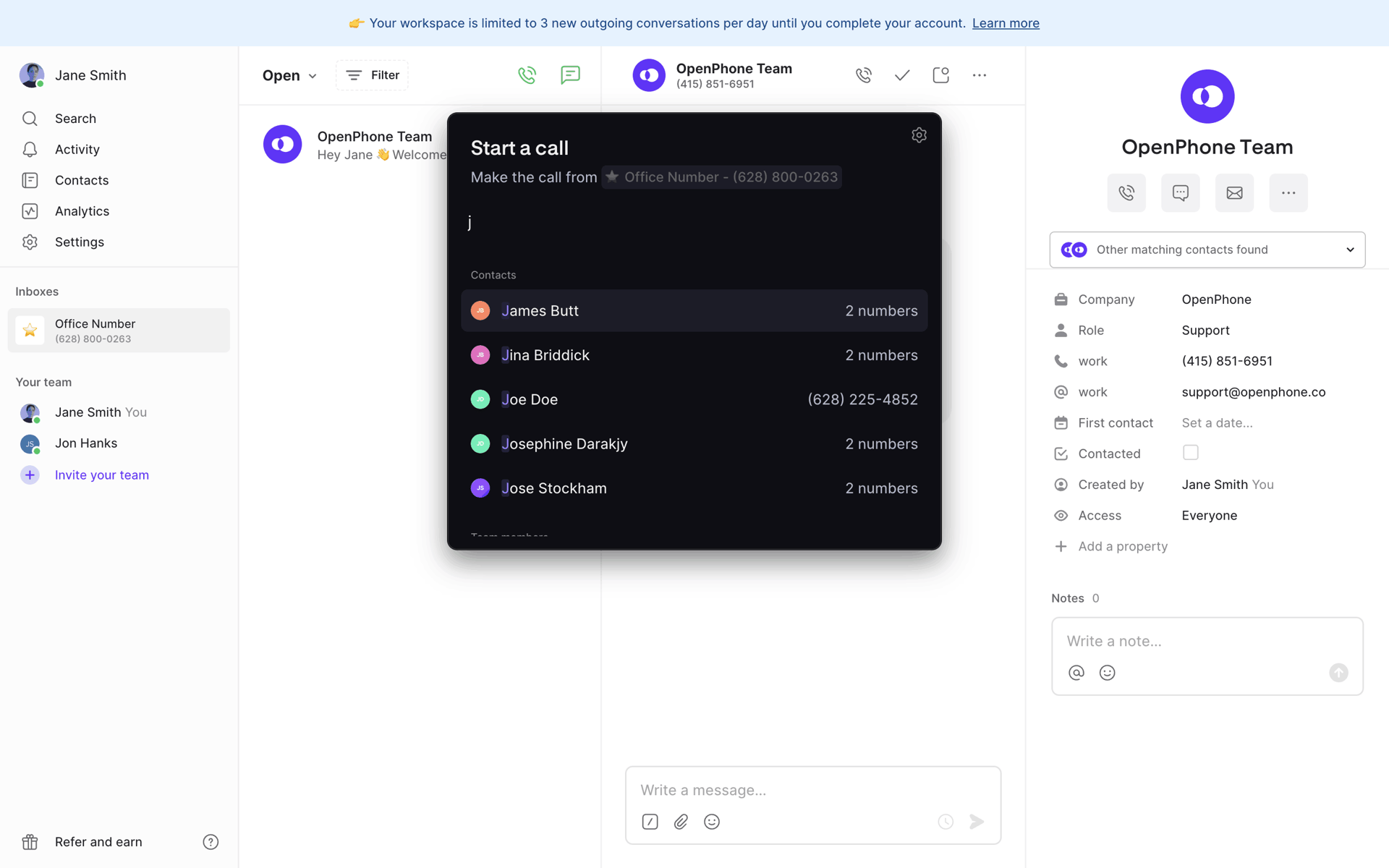Select Jane Smith under Your team

[x=101, y=412]
